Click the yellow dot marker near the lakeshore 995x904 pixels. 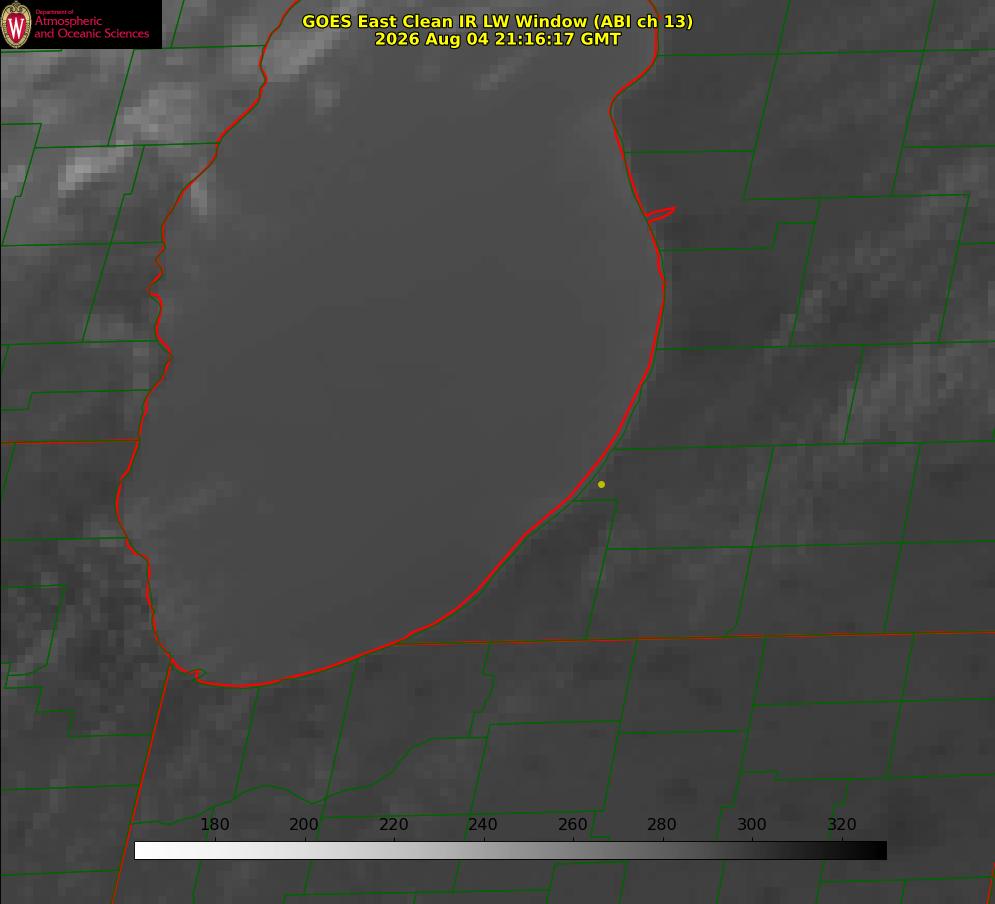[601, 484]
